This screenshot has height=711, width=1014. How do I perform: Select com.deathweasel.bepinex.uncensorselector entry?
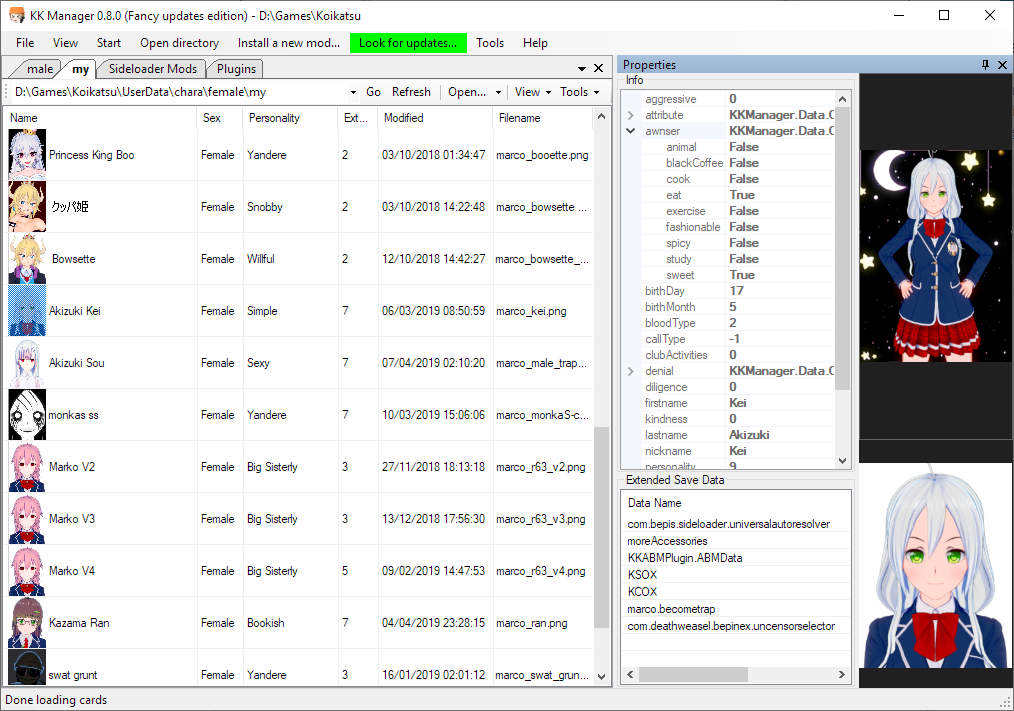point(731,626)
